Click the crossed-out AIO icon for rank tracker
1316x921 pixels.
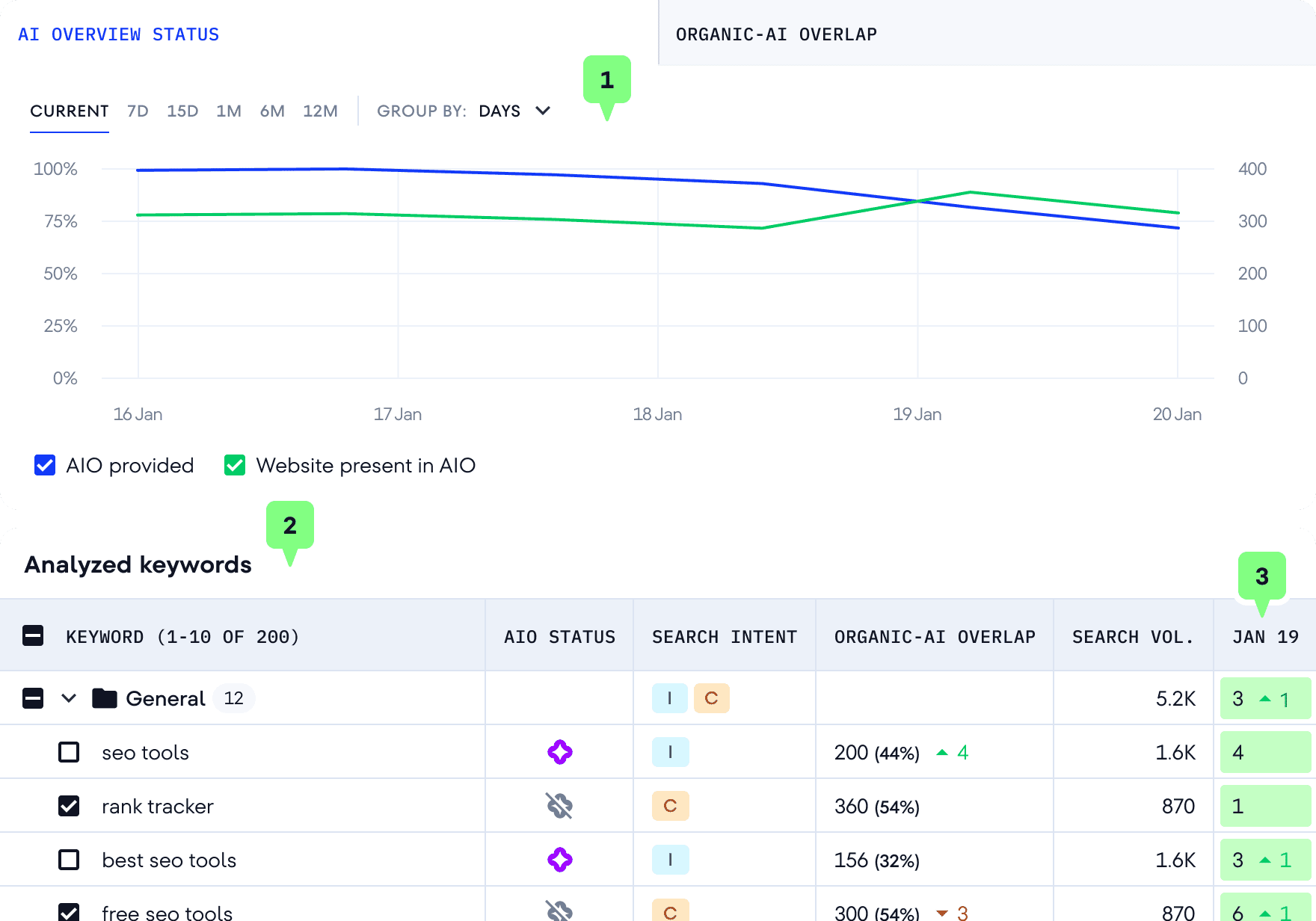tap(559, 806)
